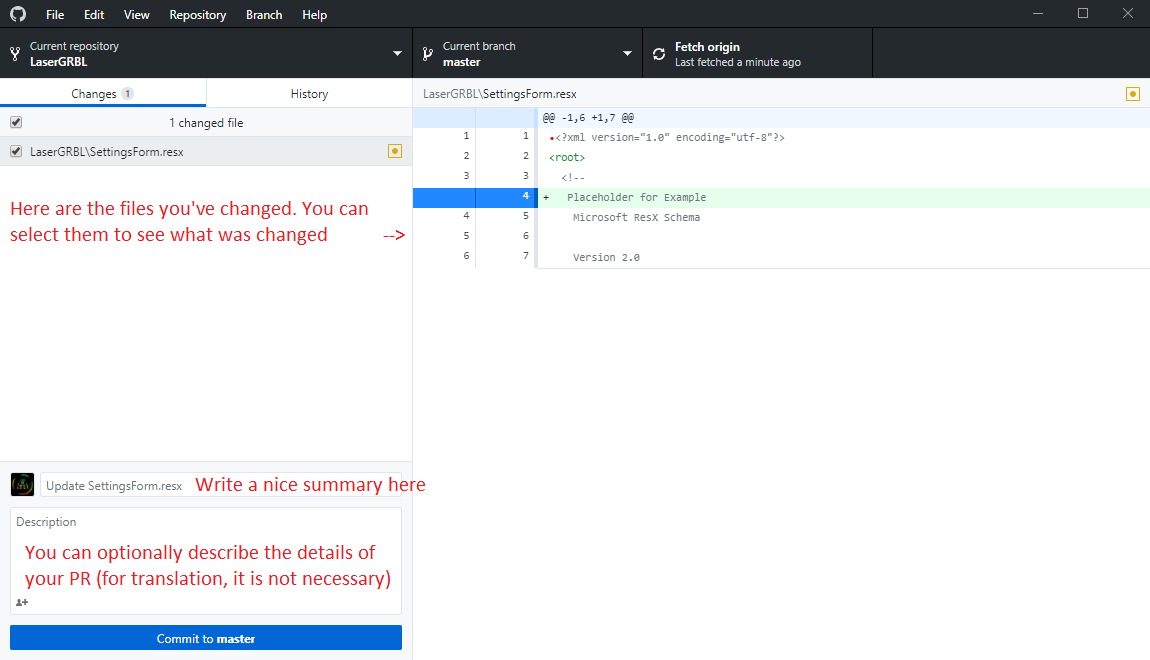This screenshot has height=660, width=1150.
Task: Click the repository icon beside LaserGRBL
Action: (x=15, y=54)
